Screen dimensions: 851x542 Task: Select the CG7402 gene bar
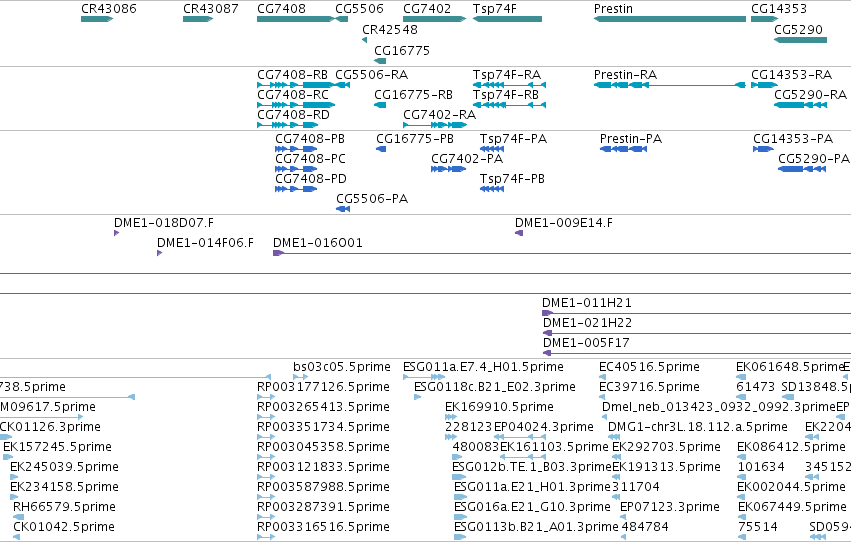(x=434, y=19)
